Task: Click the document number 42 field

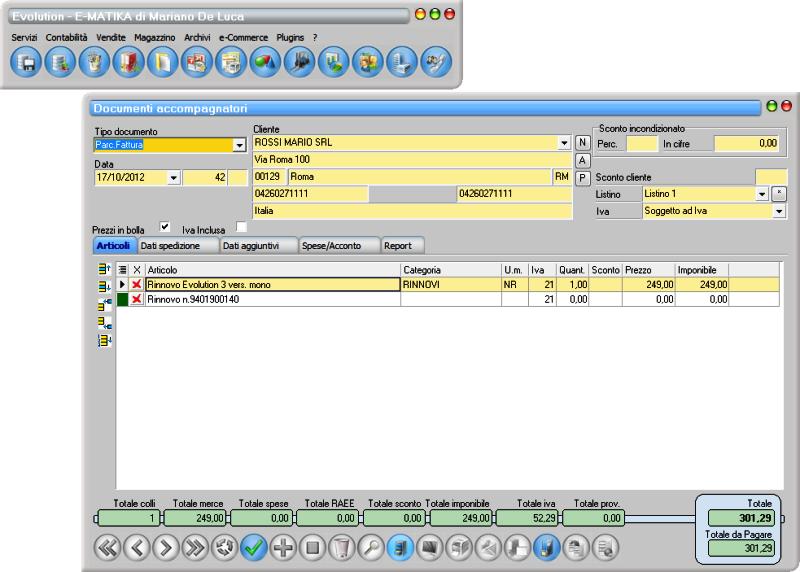Action: (x=205, y=178)
